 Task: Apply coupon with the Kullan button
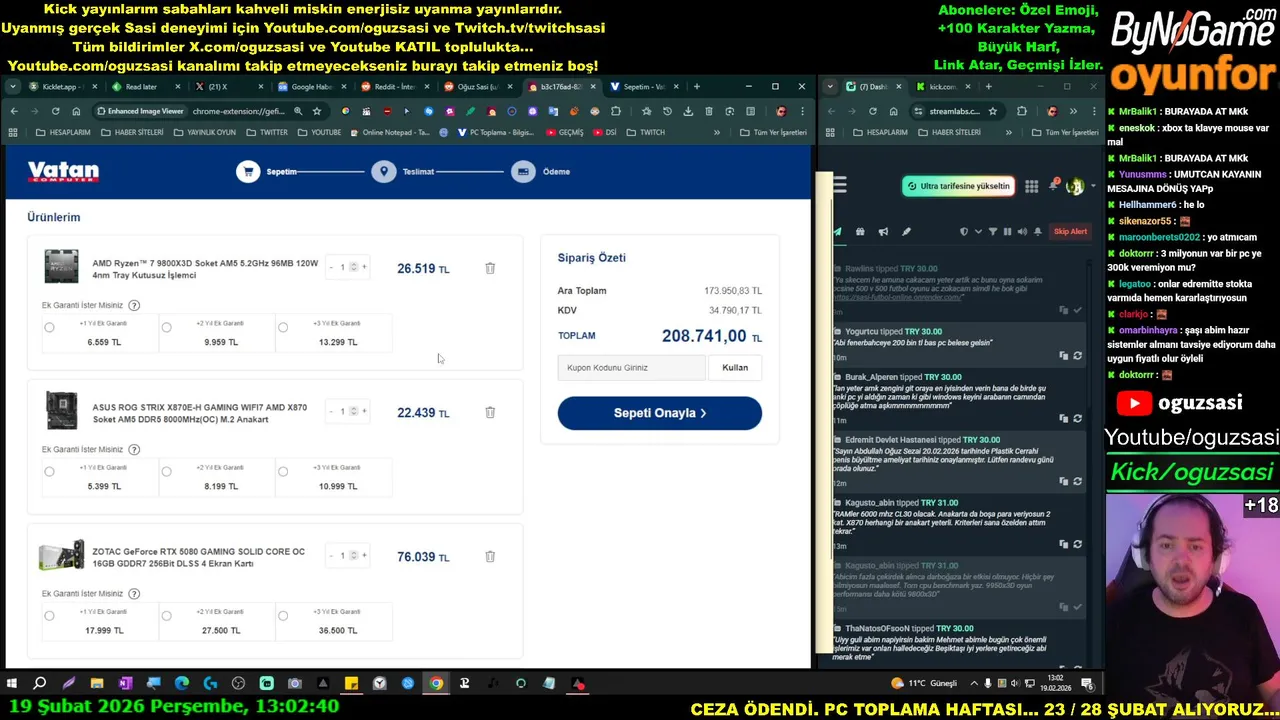tap(735, 368)
